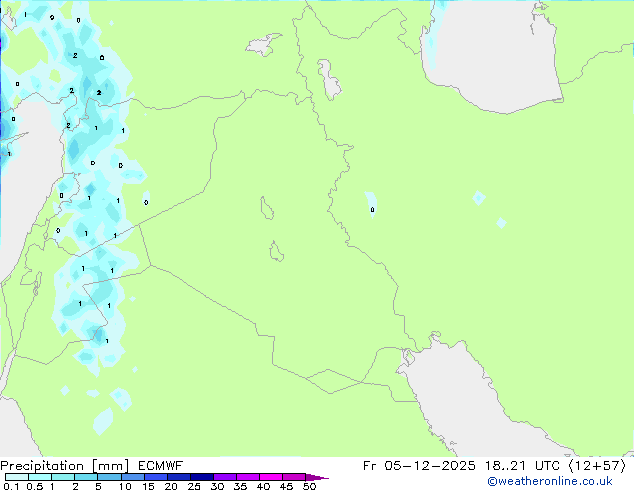The width and height of the screenshot is (634, 490).
Task: Click the legend label "45"
Action: pyautogui.click(x=287, y=486)
